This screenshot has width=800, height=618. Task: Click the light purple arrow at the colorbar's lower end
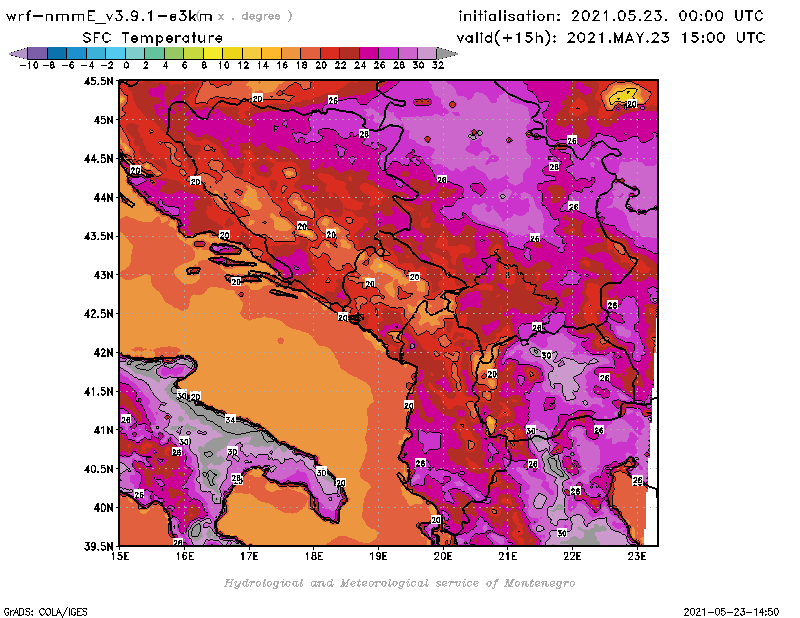click(18, 53)
